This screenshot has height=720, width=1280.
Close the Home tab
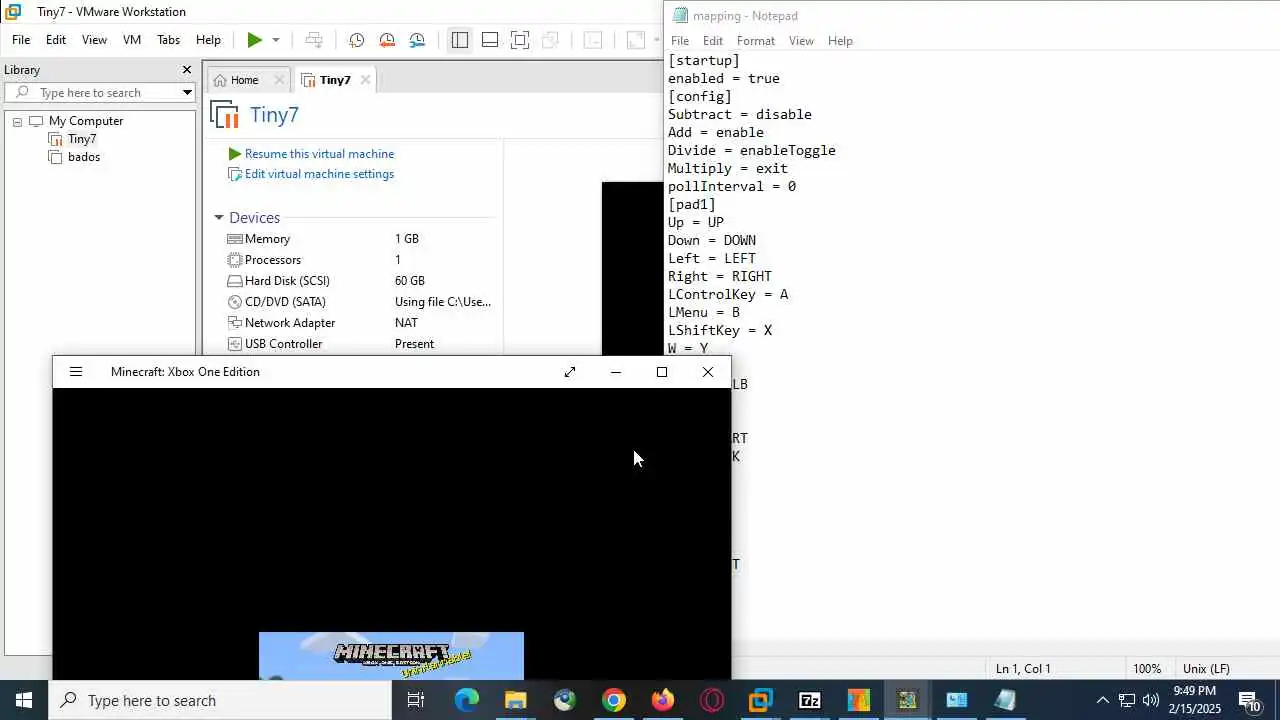(x=279, y=80)
